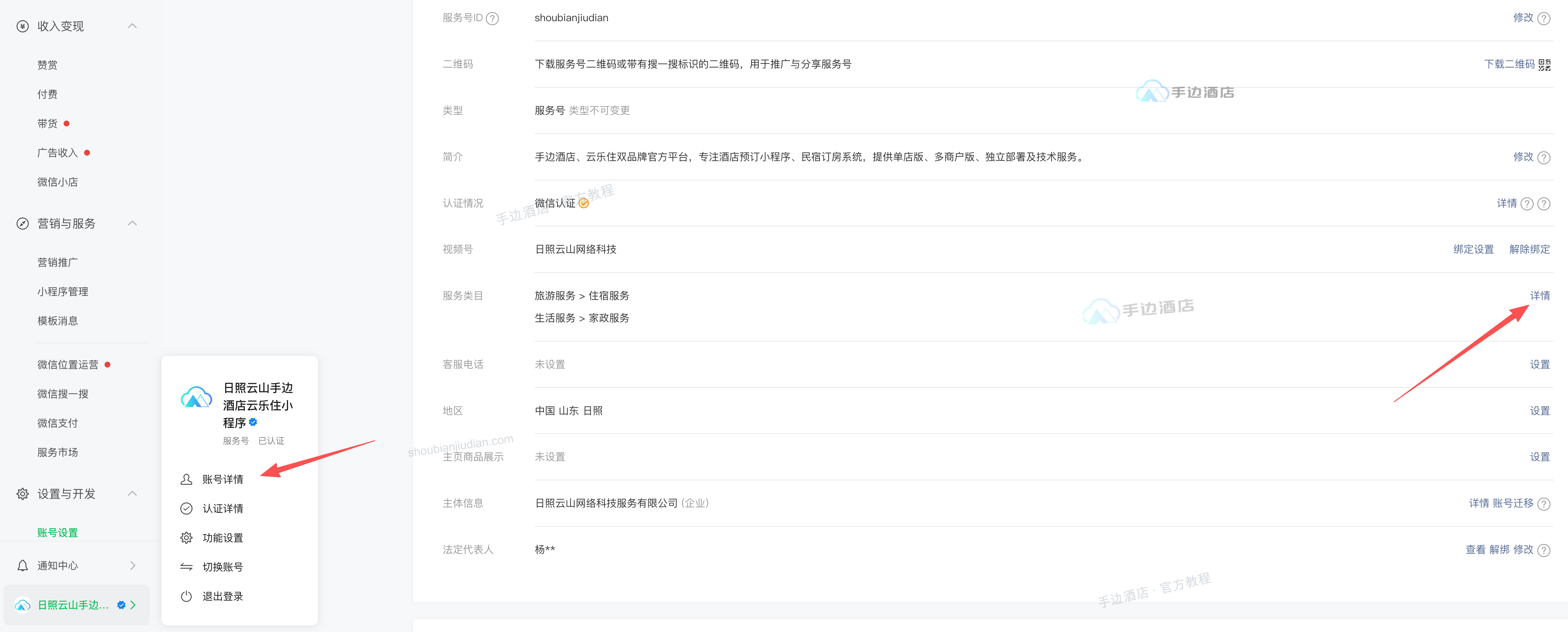Click 详情 in 认证情况 row
1568x632 pixels.
coord(1507,203)
